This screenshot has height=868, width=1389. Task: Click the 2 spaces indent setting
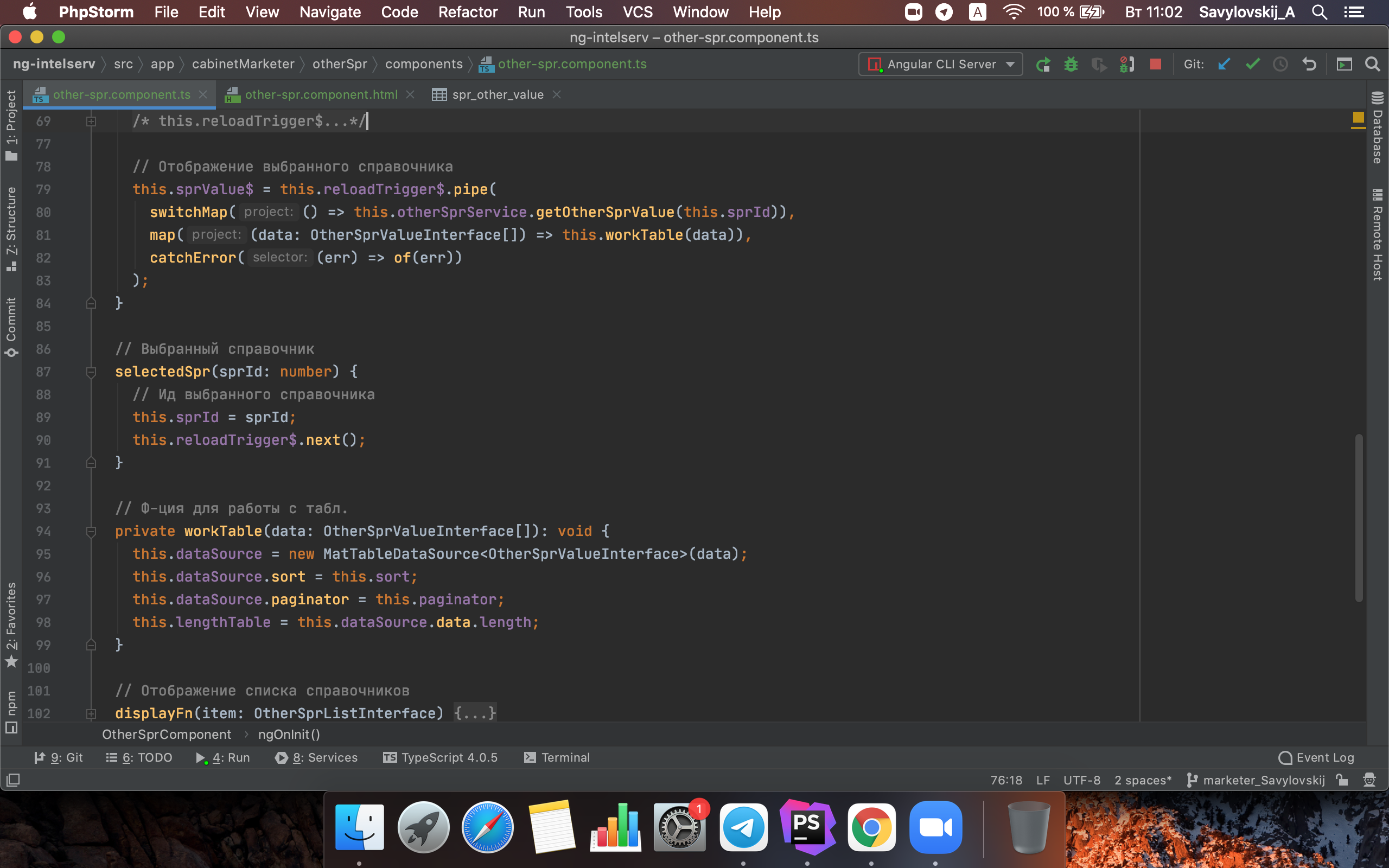coord(1142,780)
